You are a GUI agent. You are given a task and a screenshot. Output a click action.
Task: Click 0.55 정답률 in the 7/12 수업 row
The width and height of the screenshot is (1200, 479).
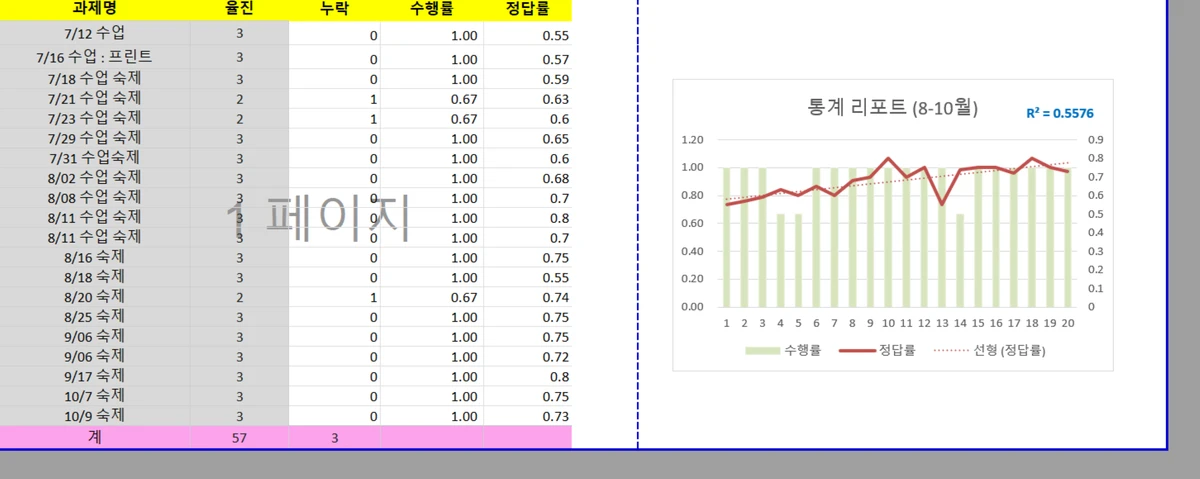point(555,36)
